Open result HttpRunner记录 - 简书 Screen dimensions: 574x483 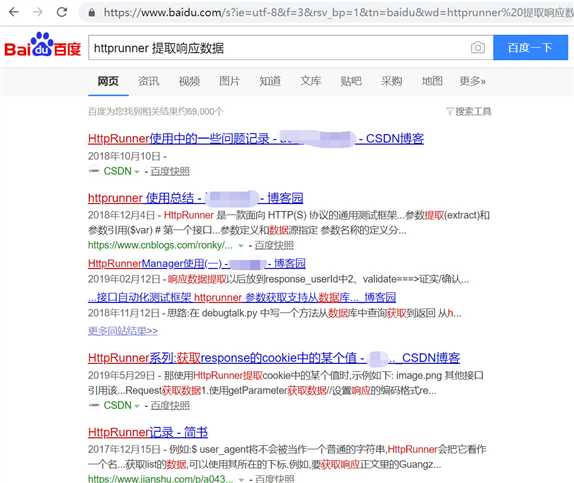pos(148,432)
